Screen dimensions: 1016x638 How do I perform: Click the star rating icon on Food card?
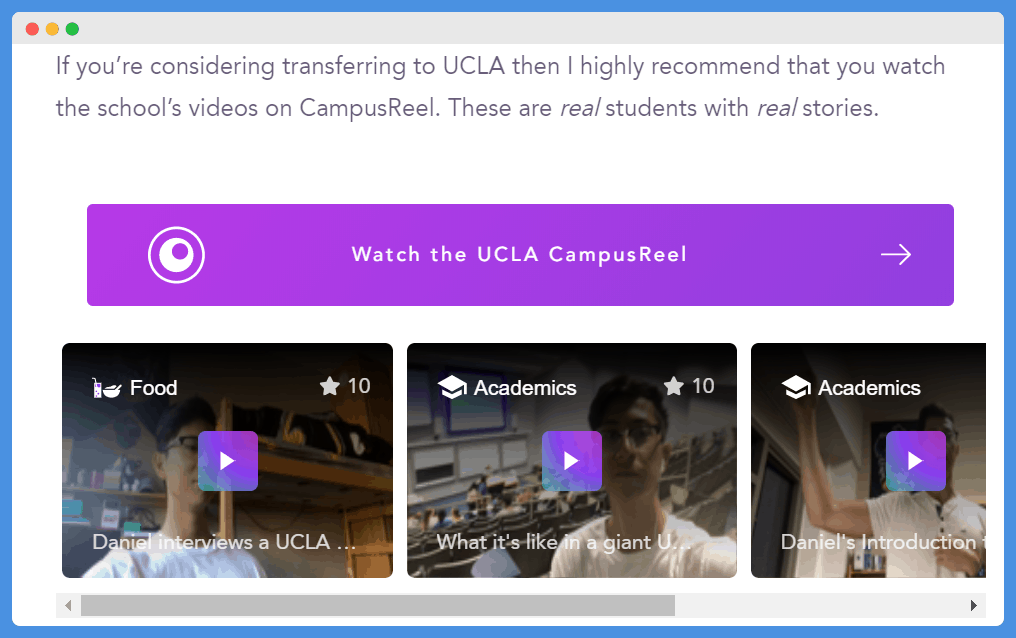pos(330,386)
